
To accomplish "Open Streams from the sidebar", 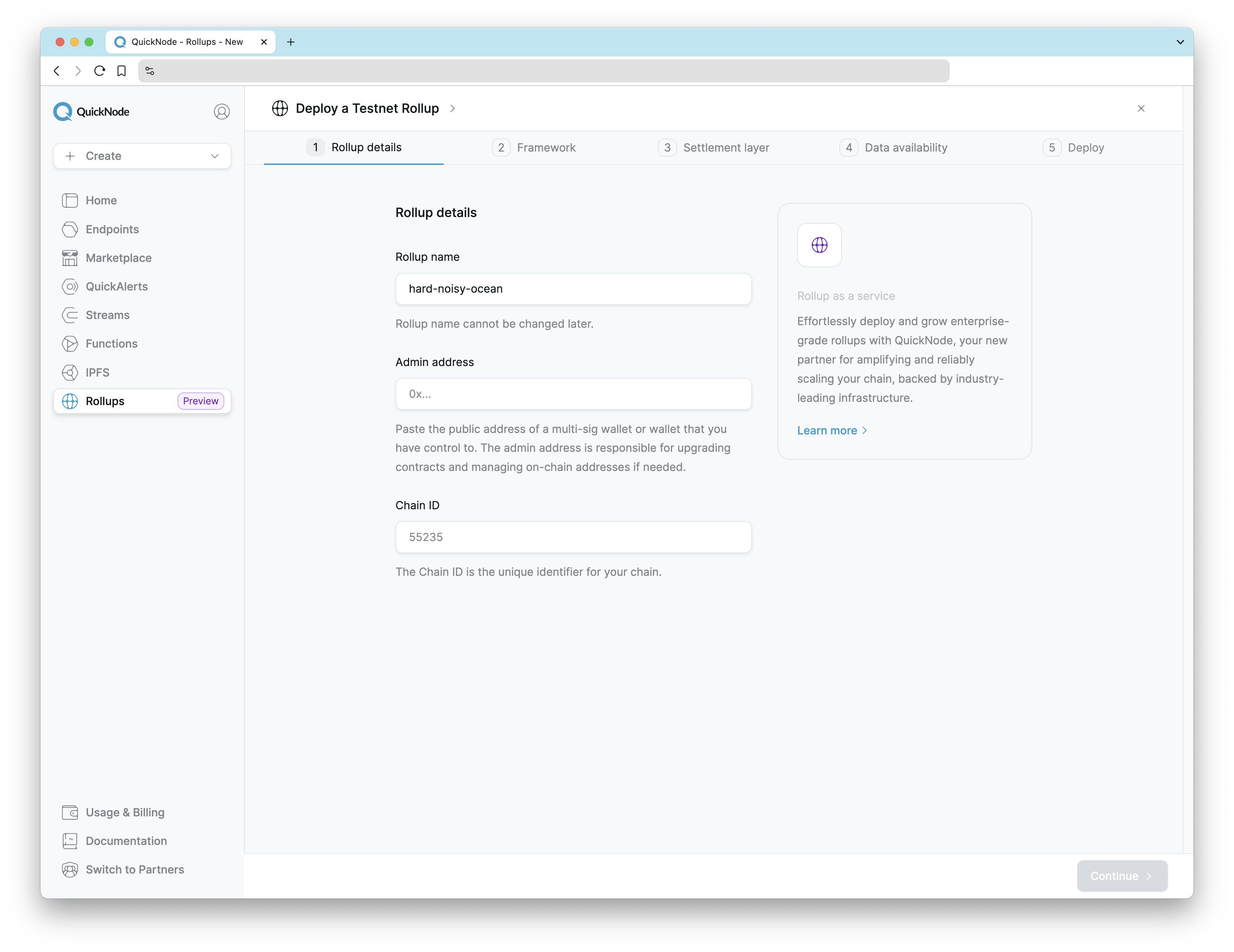I will click(x=142, y=315).
